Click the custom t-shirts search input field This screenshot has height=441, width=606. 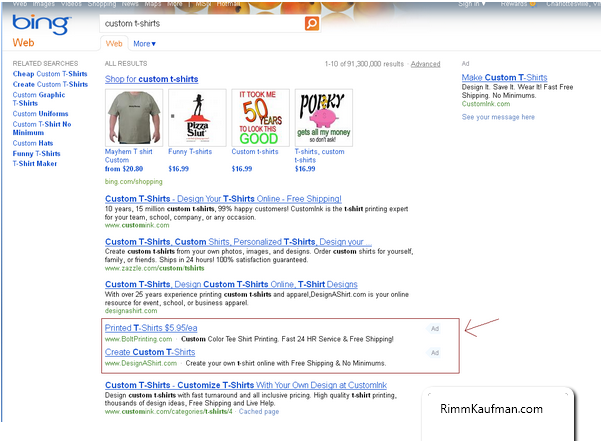pos(200,22)
